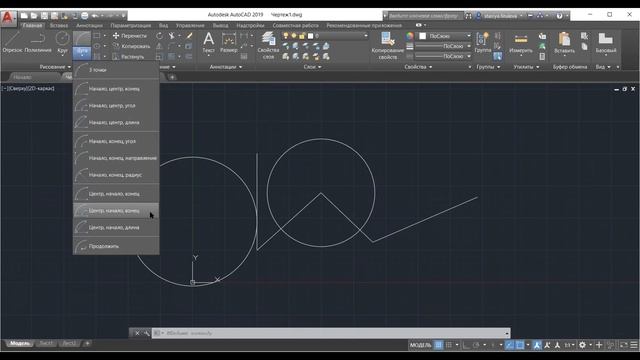The image size is (640, 360).
Task: Open the status bar customization menu icon
Action: [634, 345]
